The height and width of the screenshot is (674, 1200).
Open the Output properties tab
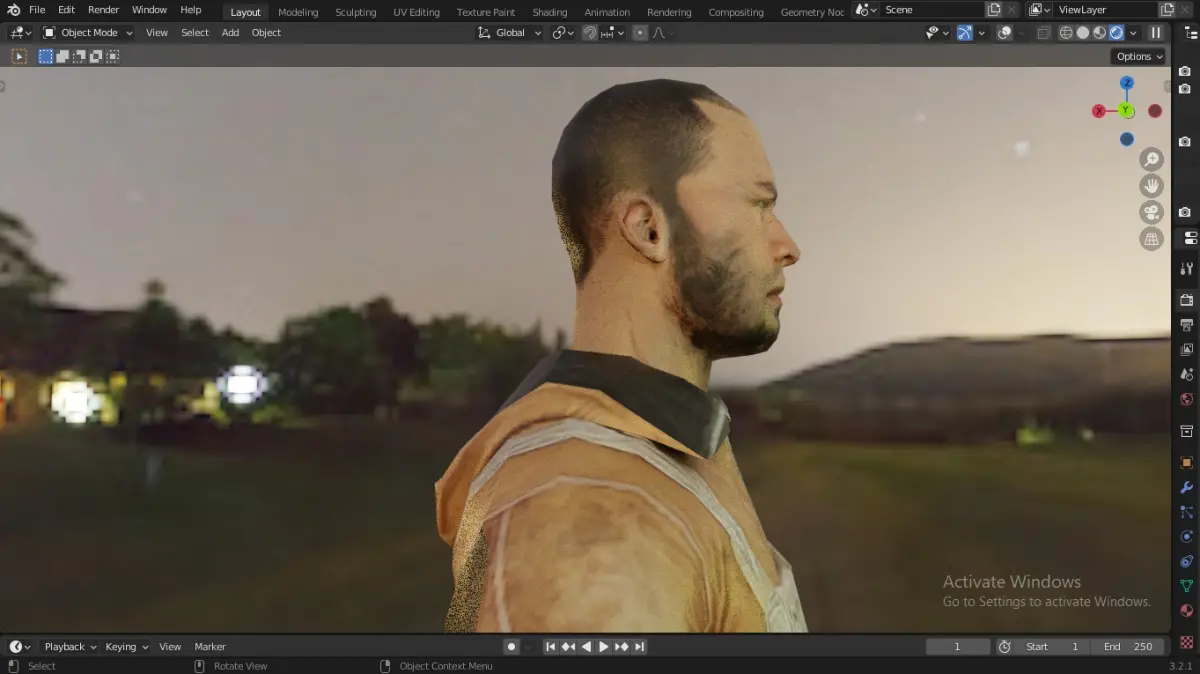coord(1187,325)
